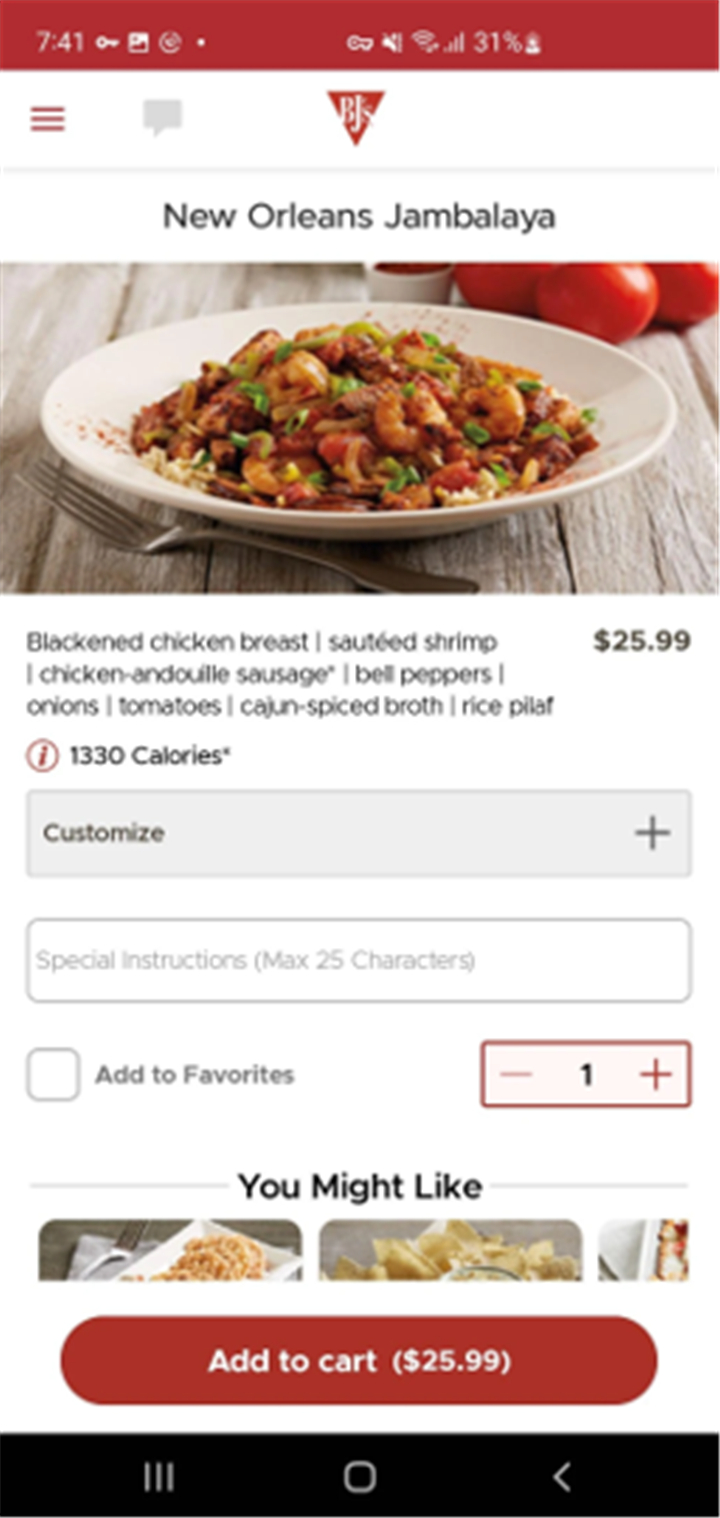Viewport: 720px width, 1518px height.
Task: Add to cart for $25.99
Action: pos(359,1361)
